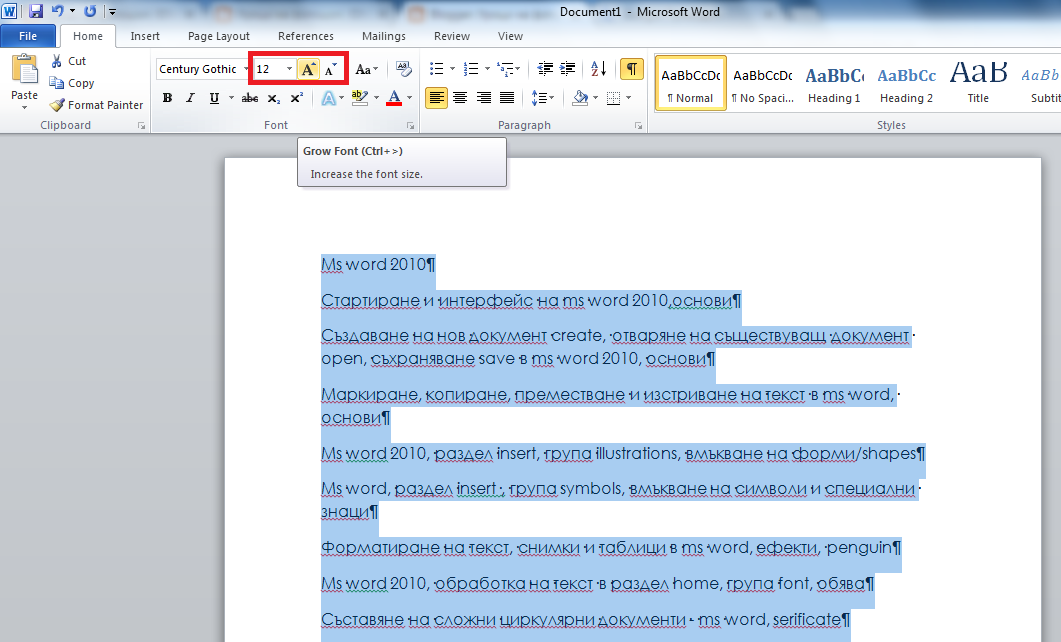Open the Clipboard pane launcher
Image resolution: width=1061 pixels, height=642 pixels.
coord(141,126)
